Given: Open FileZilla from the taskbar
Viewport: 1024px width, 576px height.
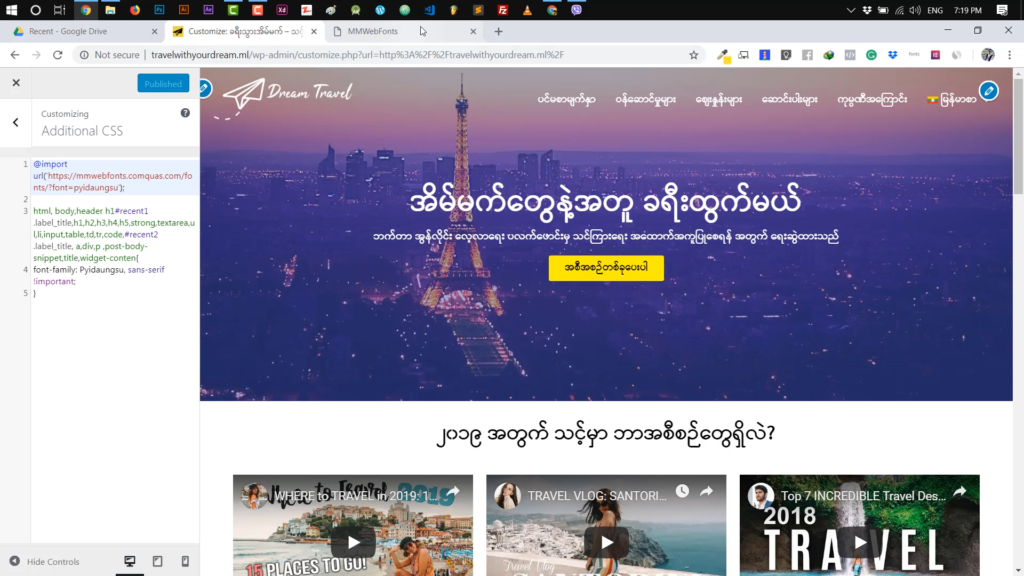Looking at the screenshot, I should pos(503,10).
